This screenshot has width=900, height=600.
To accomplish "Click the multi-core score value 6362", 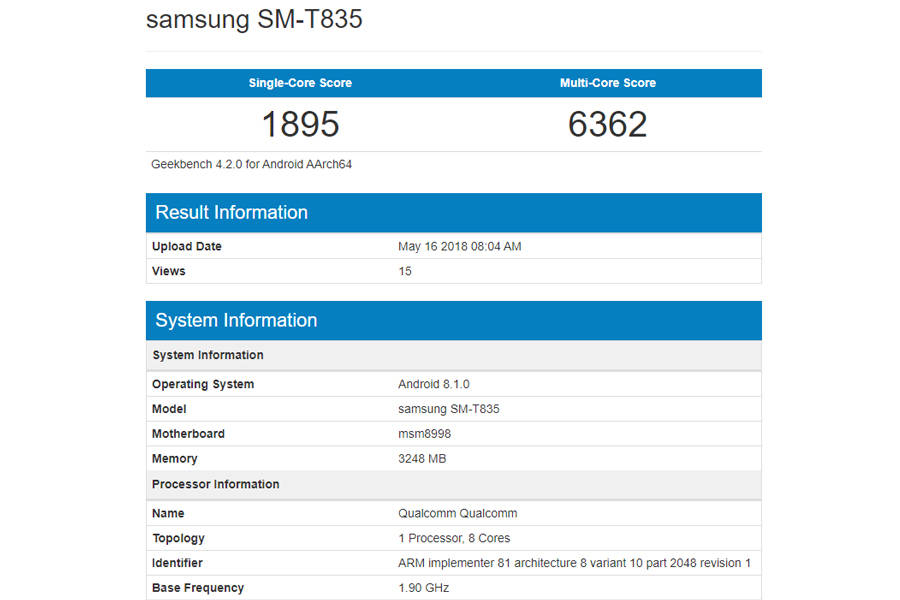I will (x=607, y=124).
